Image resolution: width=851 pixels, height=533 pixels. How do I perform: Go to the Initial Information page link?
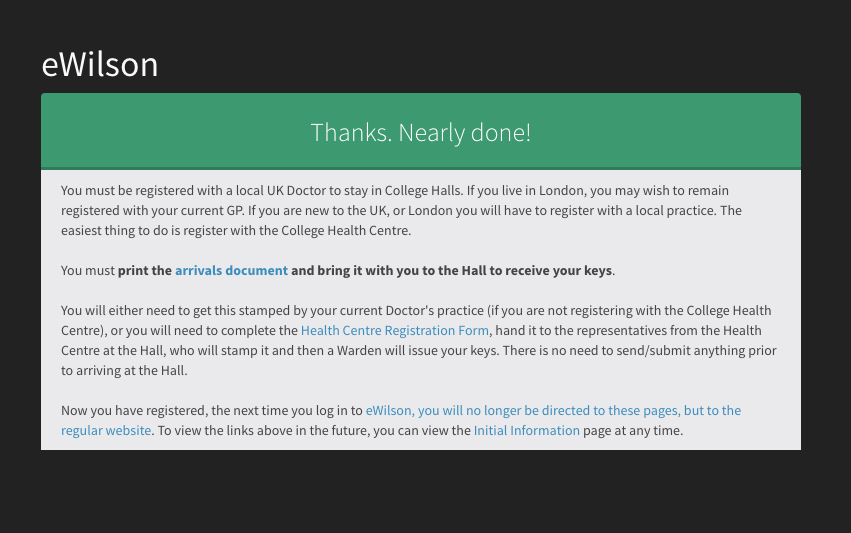(526, 430)
